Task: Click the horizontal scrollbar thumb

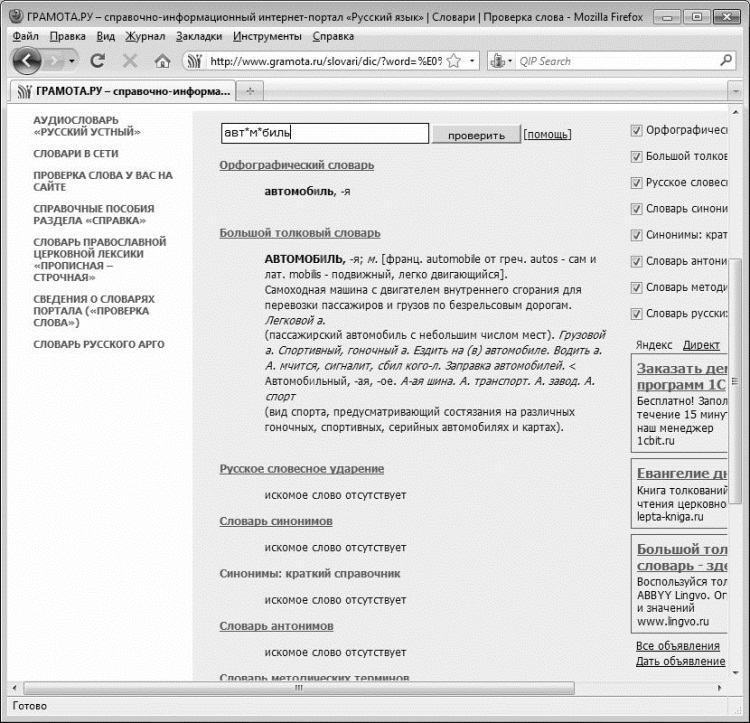Action: tap(299, 688)
